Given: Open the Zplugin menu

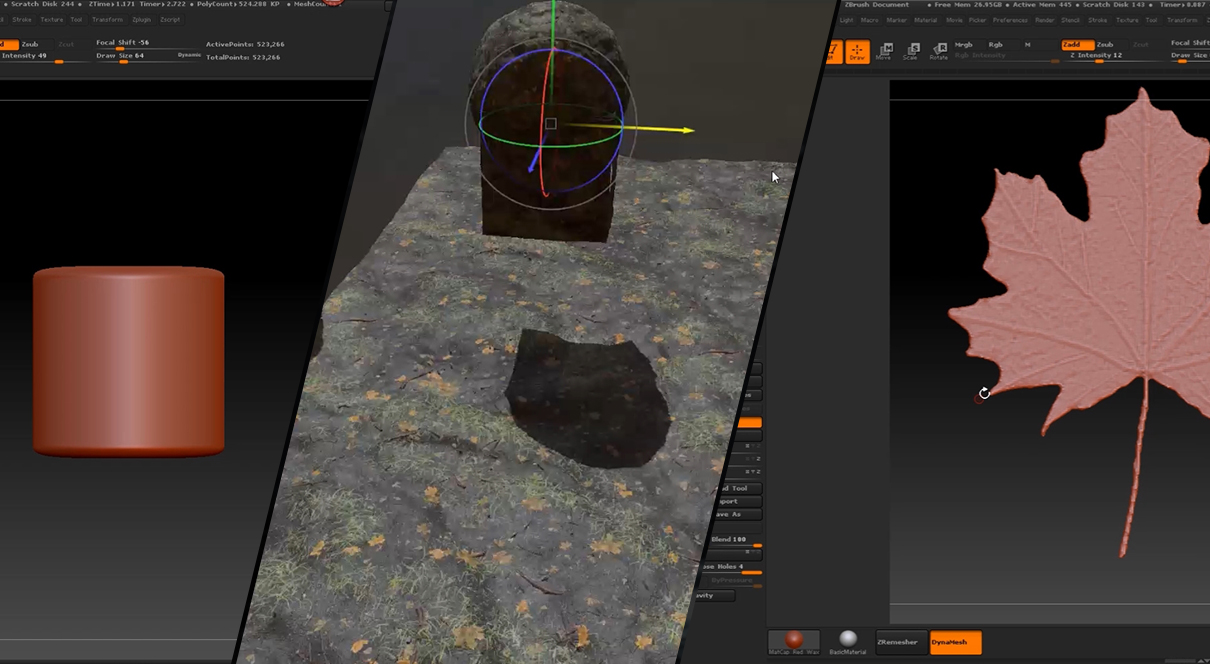Looking at the screenshot, I should click(141, 19).
